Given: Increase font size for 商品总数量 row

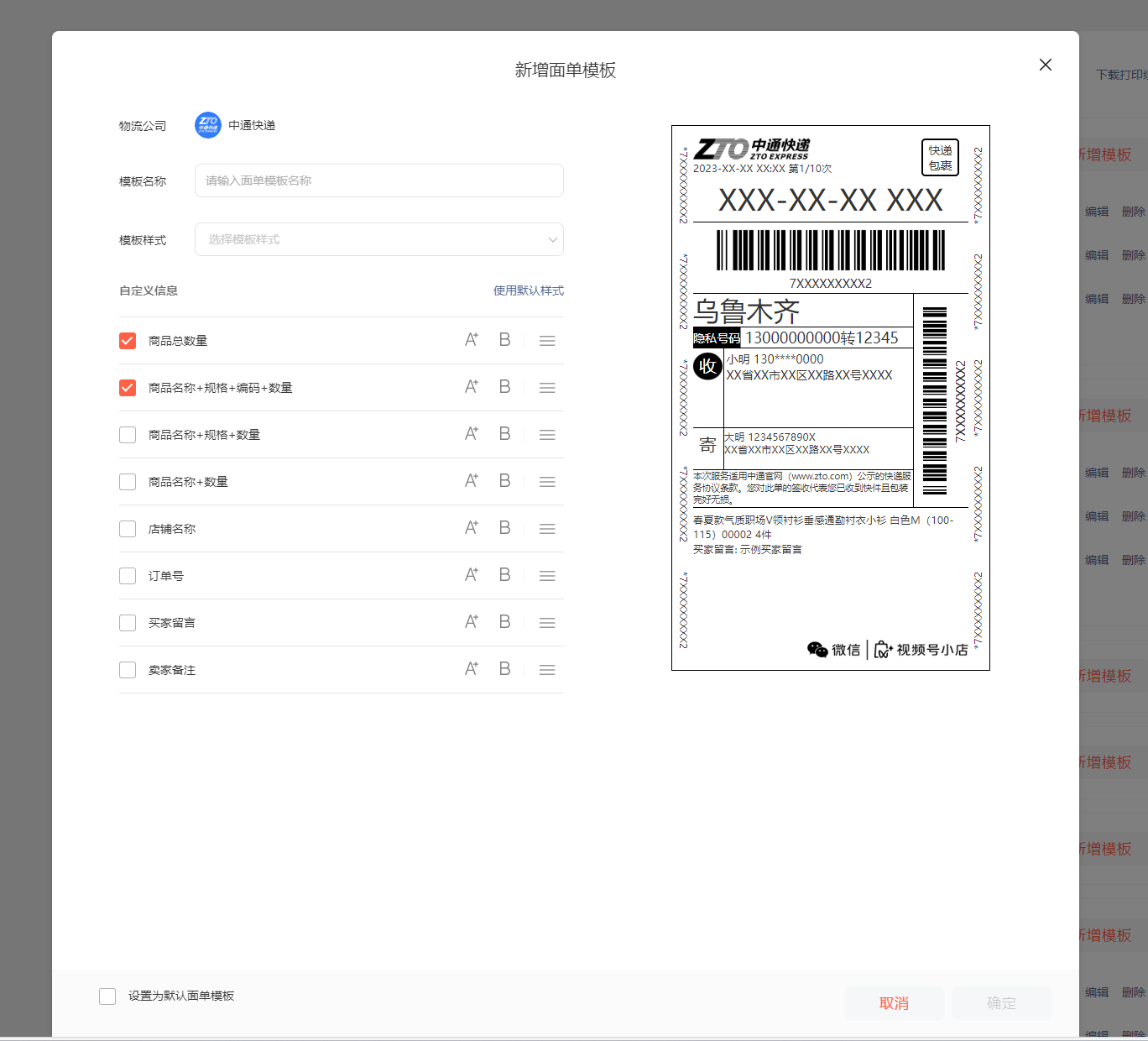Looking at the screenshot, I should point(472,340).
